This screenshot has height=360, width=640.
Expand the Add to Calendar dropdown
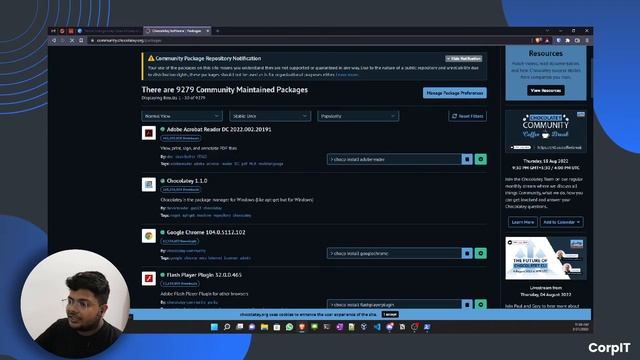tap(562, 222)
